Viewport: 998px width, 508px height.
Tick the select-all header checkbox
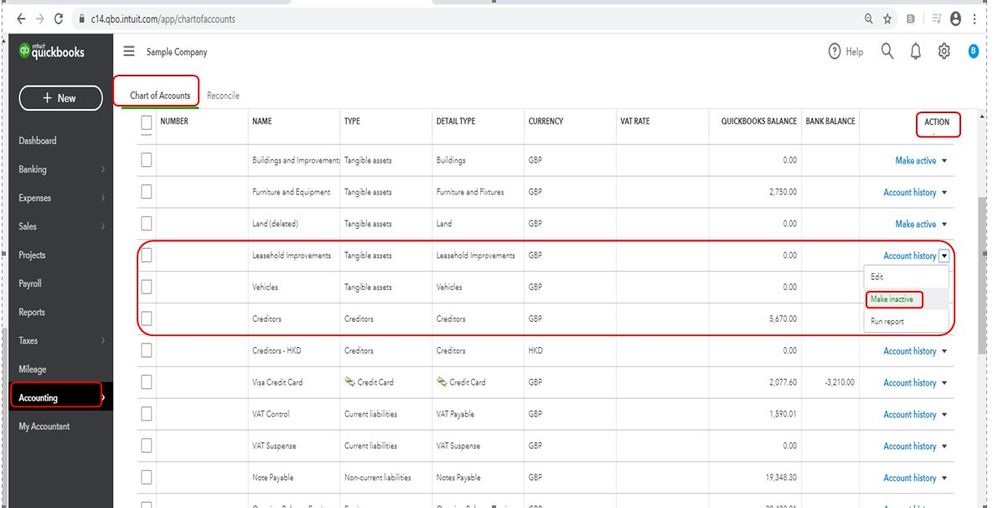point(146,122)
